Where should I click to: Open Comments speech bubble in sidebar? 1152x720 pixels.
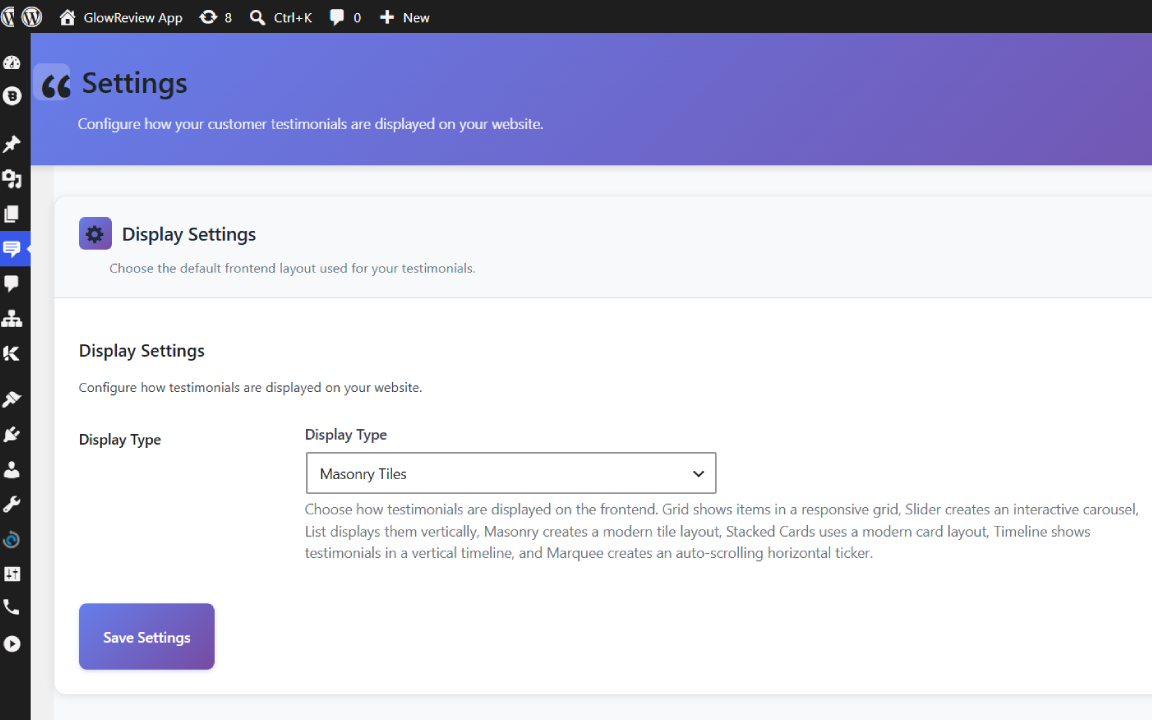point(12,283)
